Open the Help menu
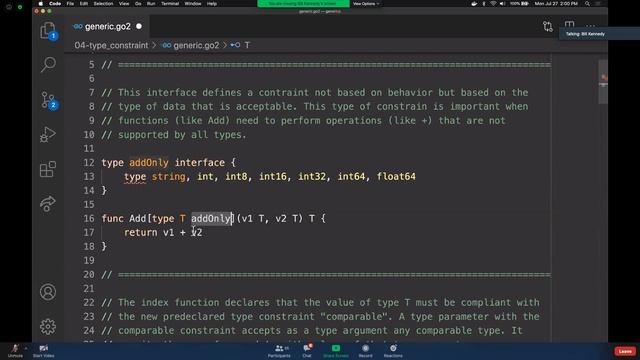This screenshot has width=640, height=360. pos(212,4)
